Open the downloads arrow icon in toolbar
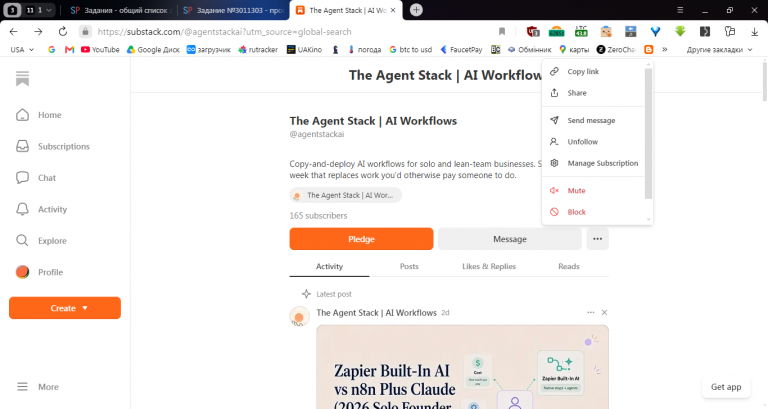 [754, 32]
